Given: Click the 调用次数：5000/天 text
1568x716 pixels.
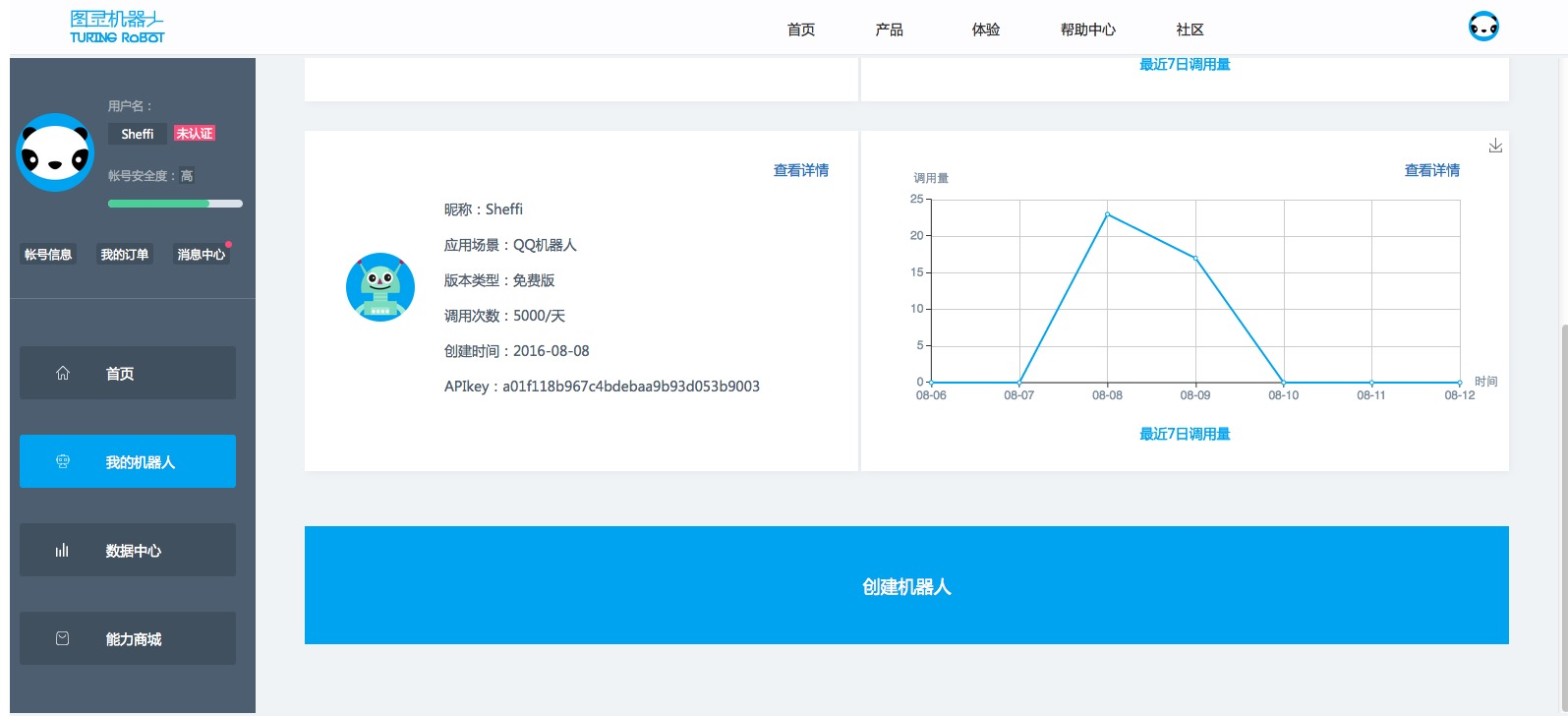Looking at the screenshot, I should (504, 316).
